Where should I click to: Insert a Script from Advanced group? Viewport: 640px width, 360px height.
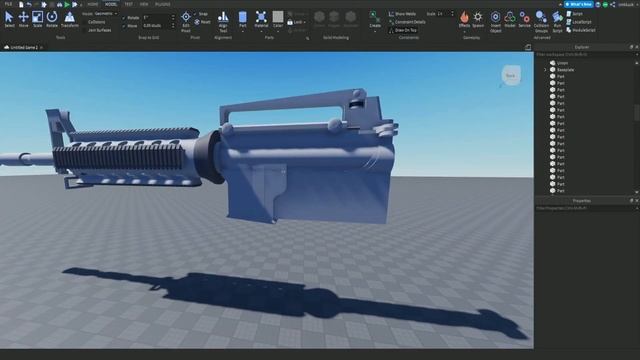(575, 14)
